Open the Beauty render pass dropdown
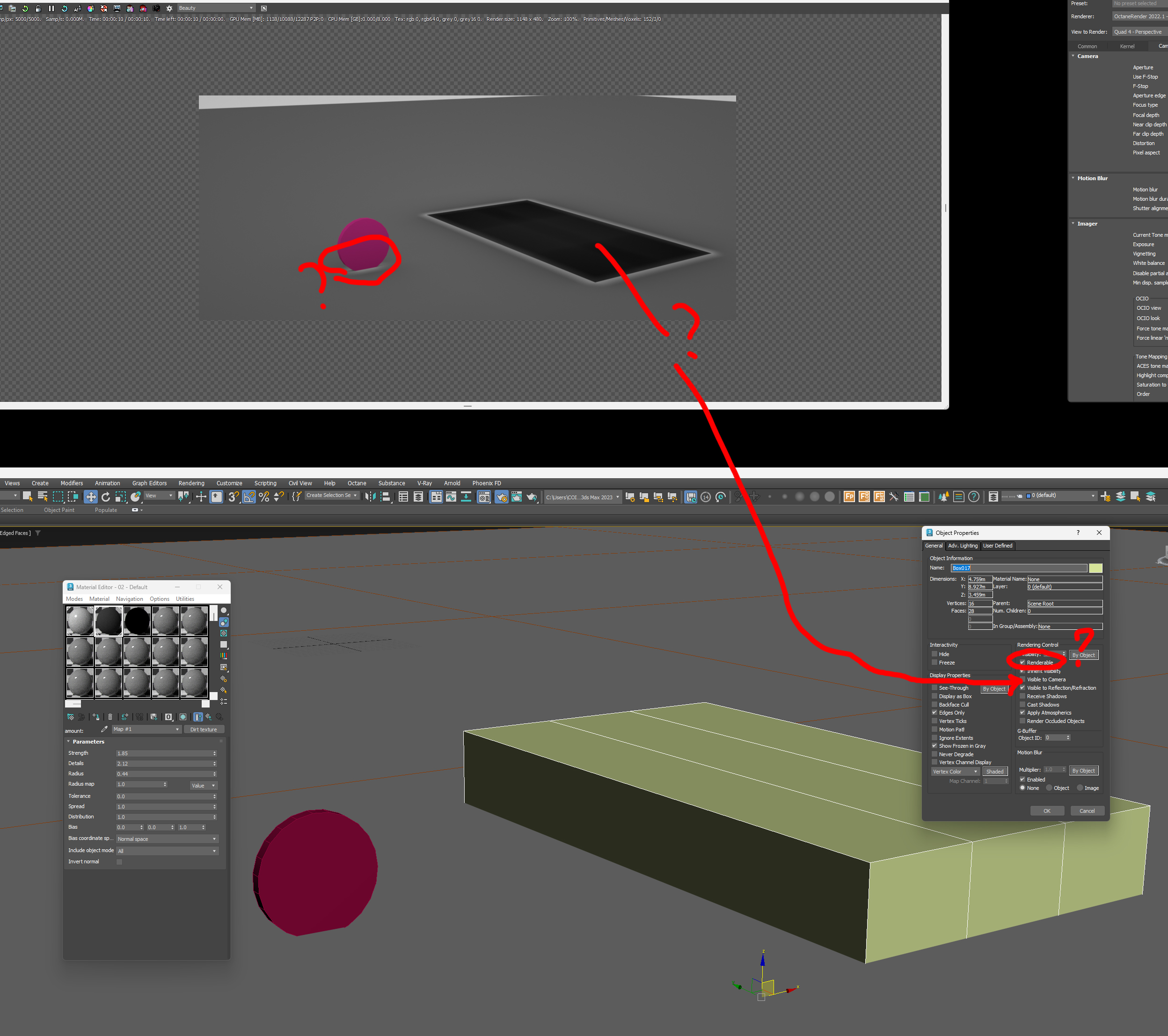 [215, 8]
